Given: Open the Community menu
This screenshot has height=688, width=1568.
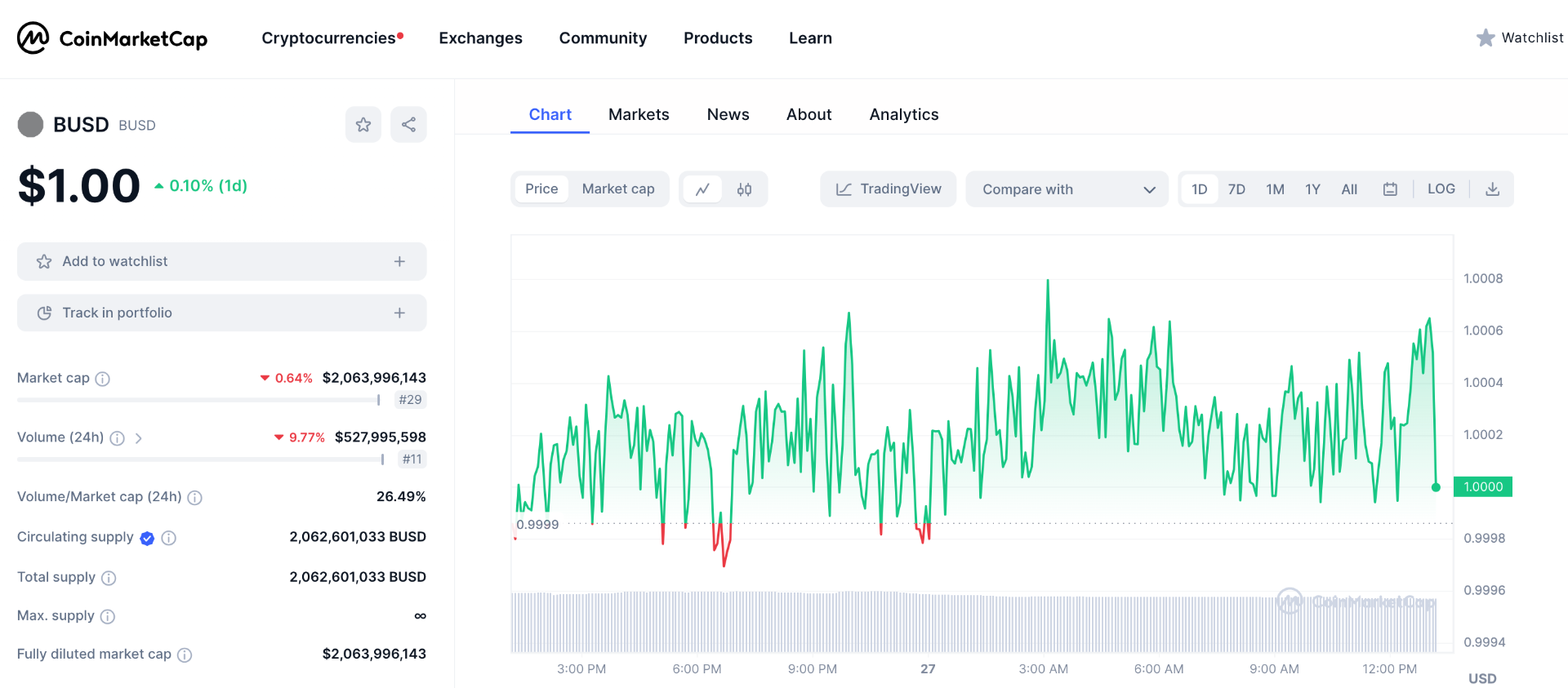Looking at the screenshot, I should (603, 38).
